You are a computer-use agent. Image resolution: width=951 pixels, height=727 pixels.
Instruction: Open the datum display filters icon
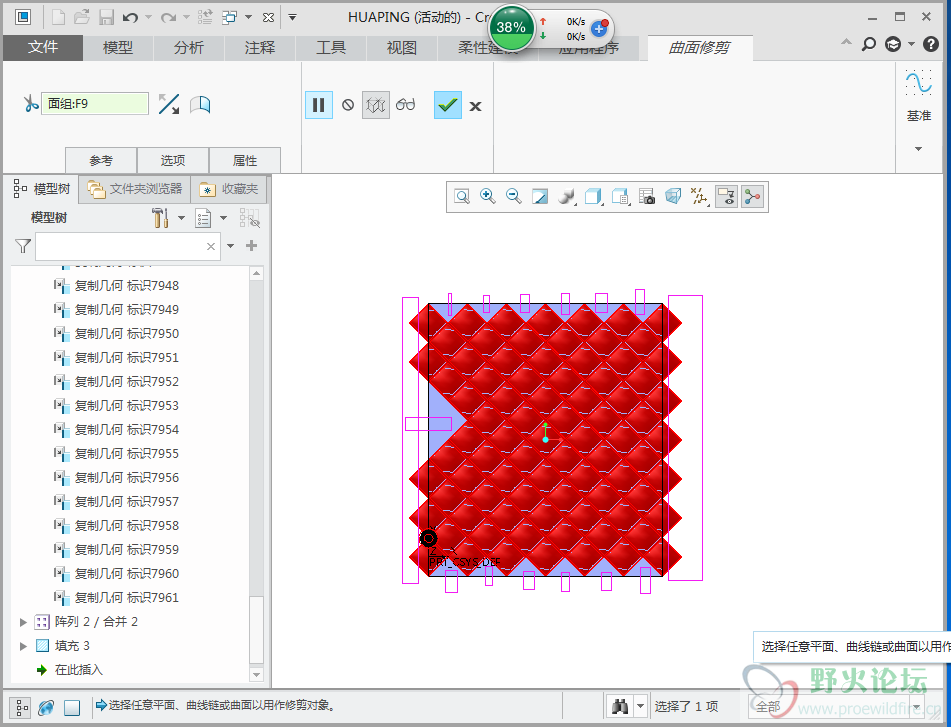tap(699, 196)
